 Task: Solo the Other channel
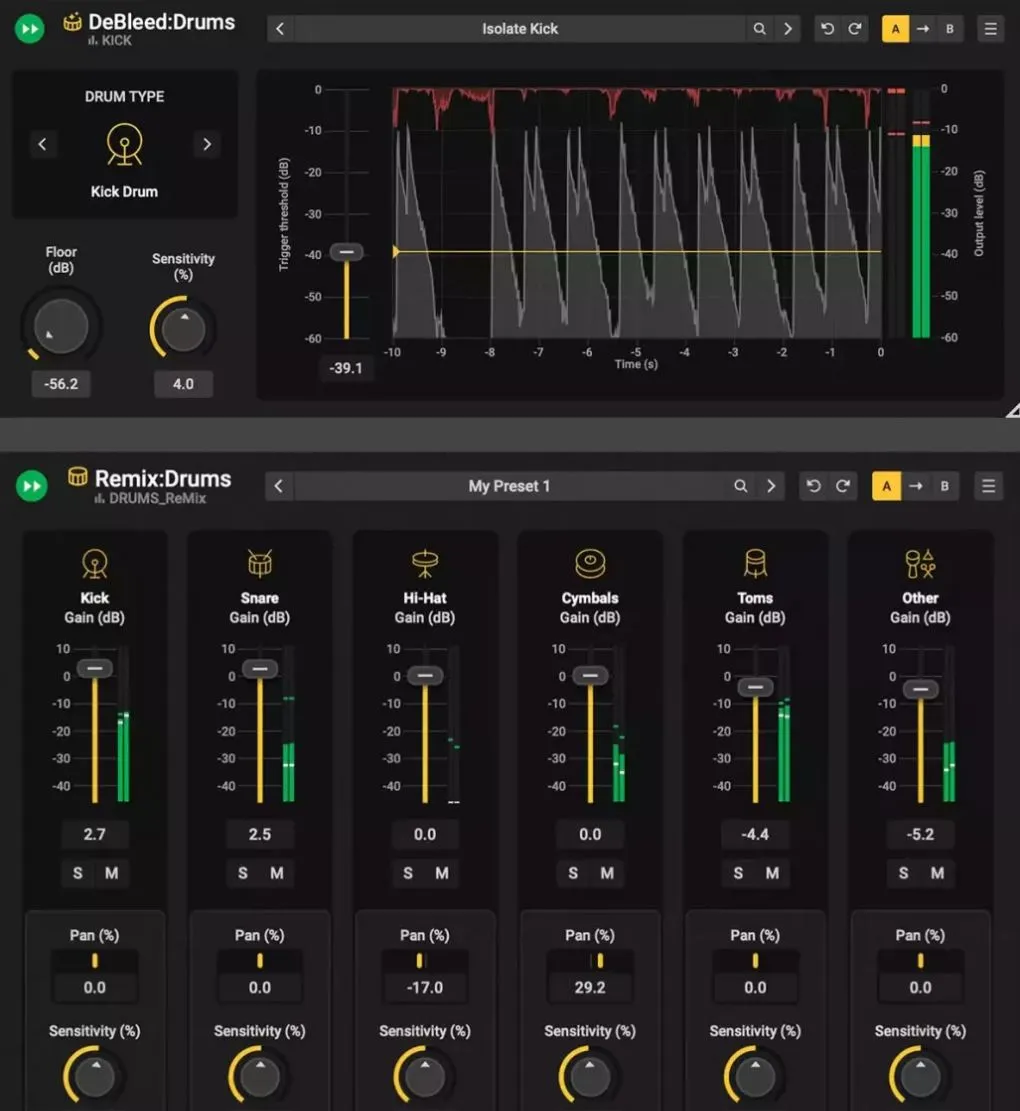tap(903, 873)
